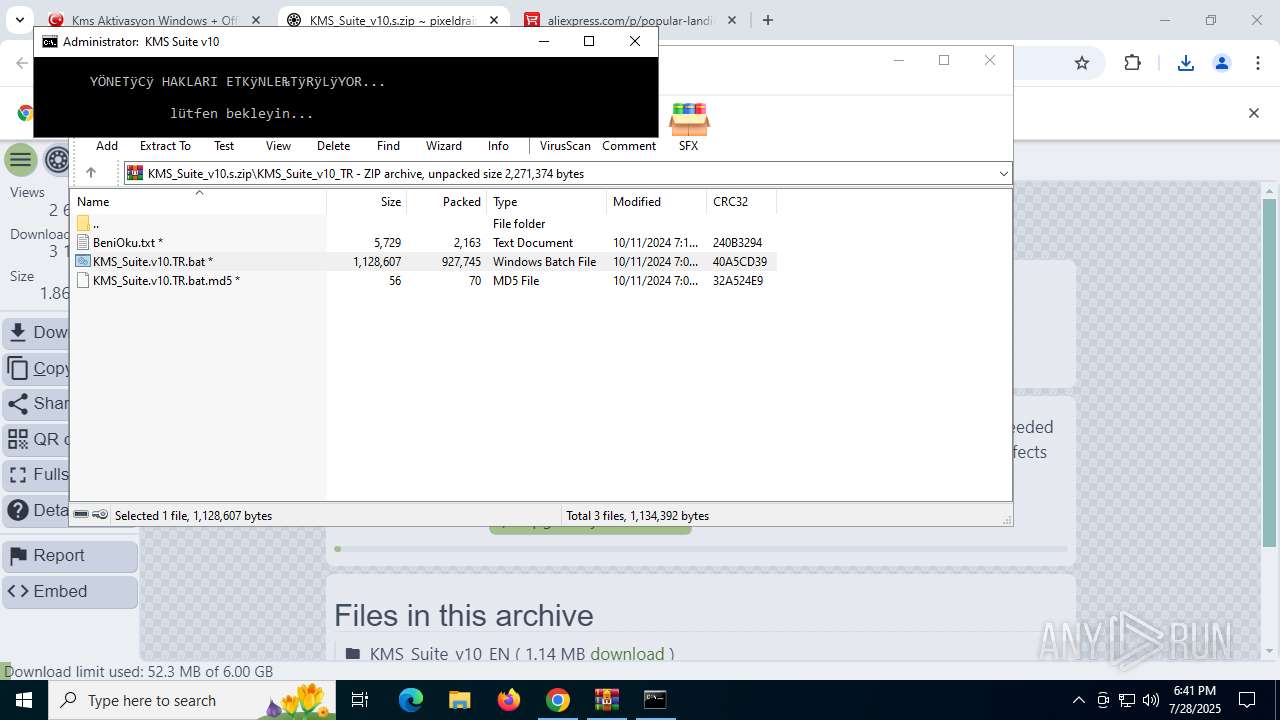Viewport: 1280px width, 720px height.
Task: Click the QR code button on pixeldrain
Action: [36, 439]
